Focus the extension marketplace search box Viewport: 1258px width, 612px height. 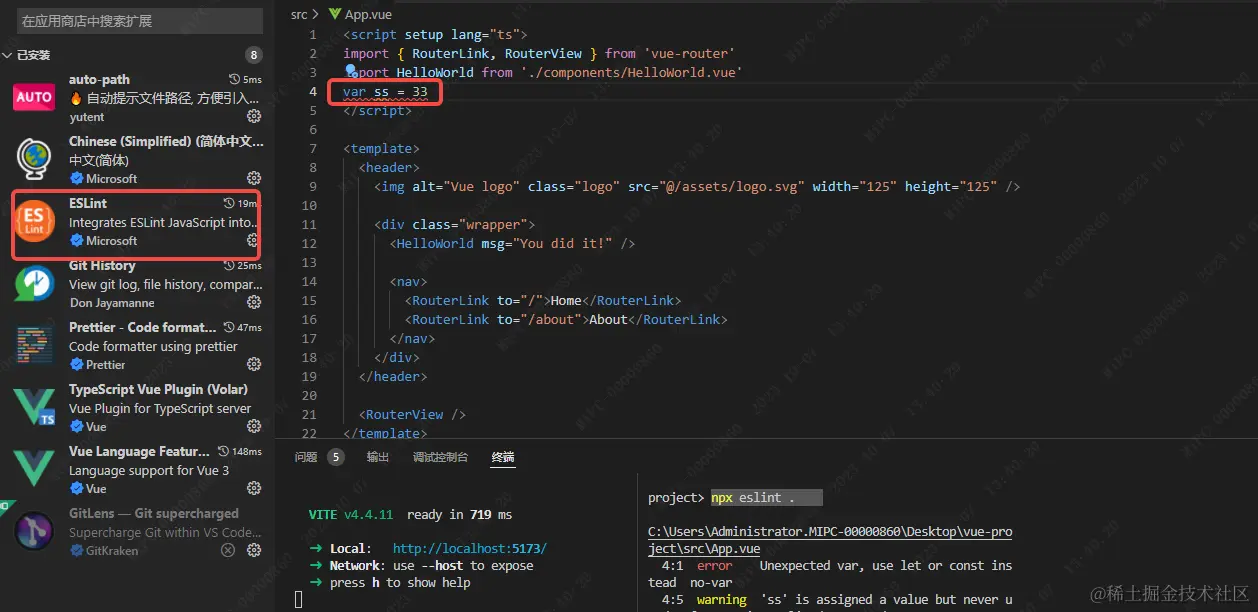[139, 20]
